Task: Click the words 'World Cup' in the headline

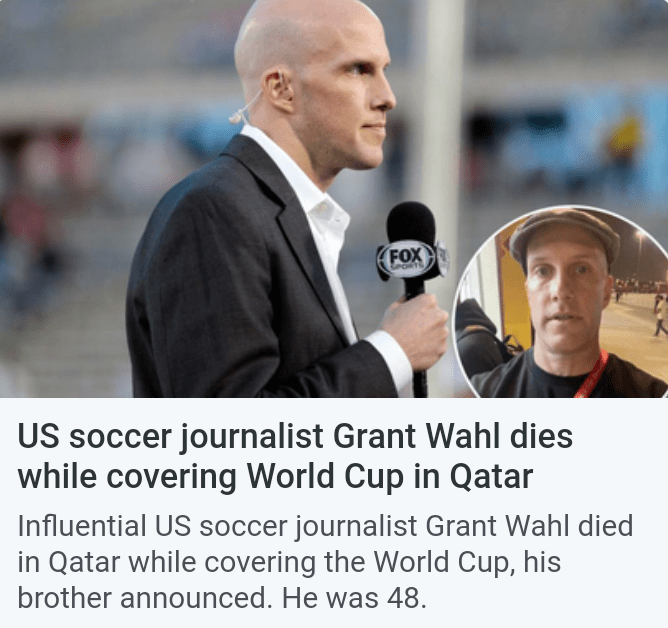Action: [325, 476]
